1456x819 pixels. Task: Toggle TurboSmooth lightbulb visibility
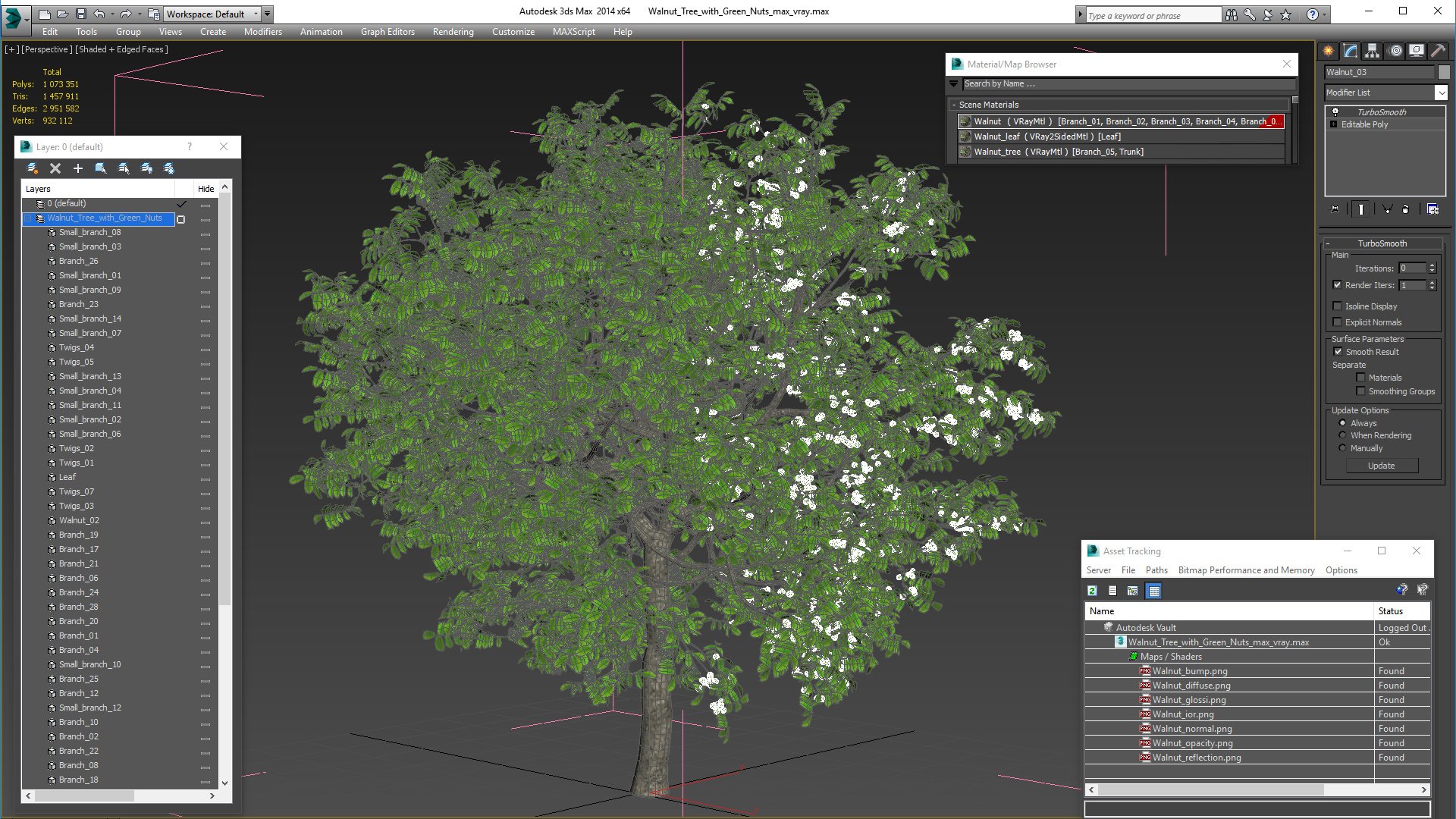coord(1335,112)
